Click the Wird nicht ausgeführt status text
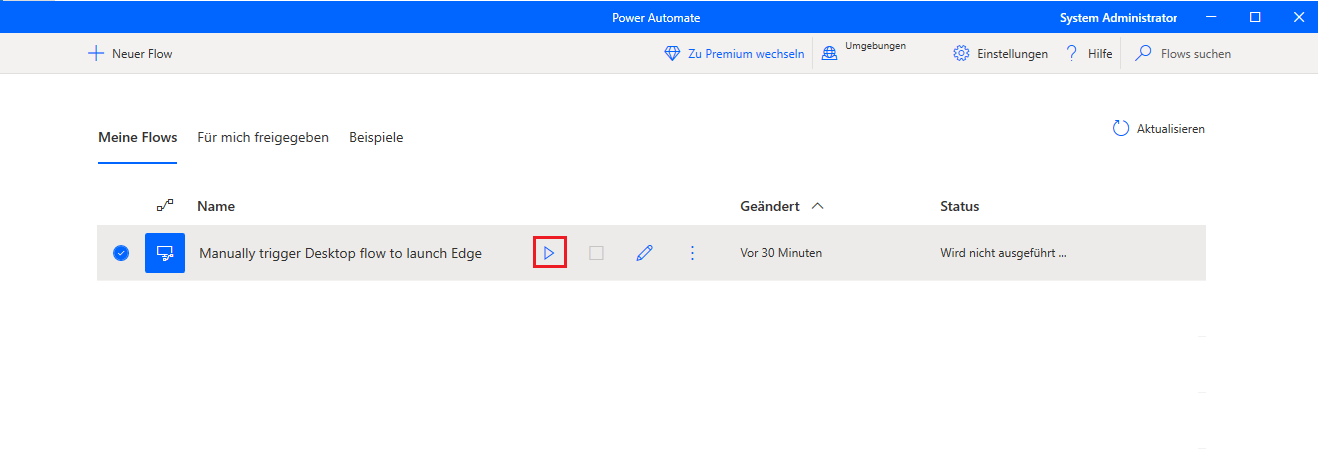1318x471 pixels. [1003, 253]
